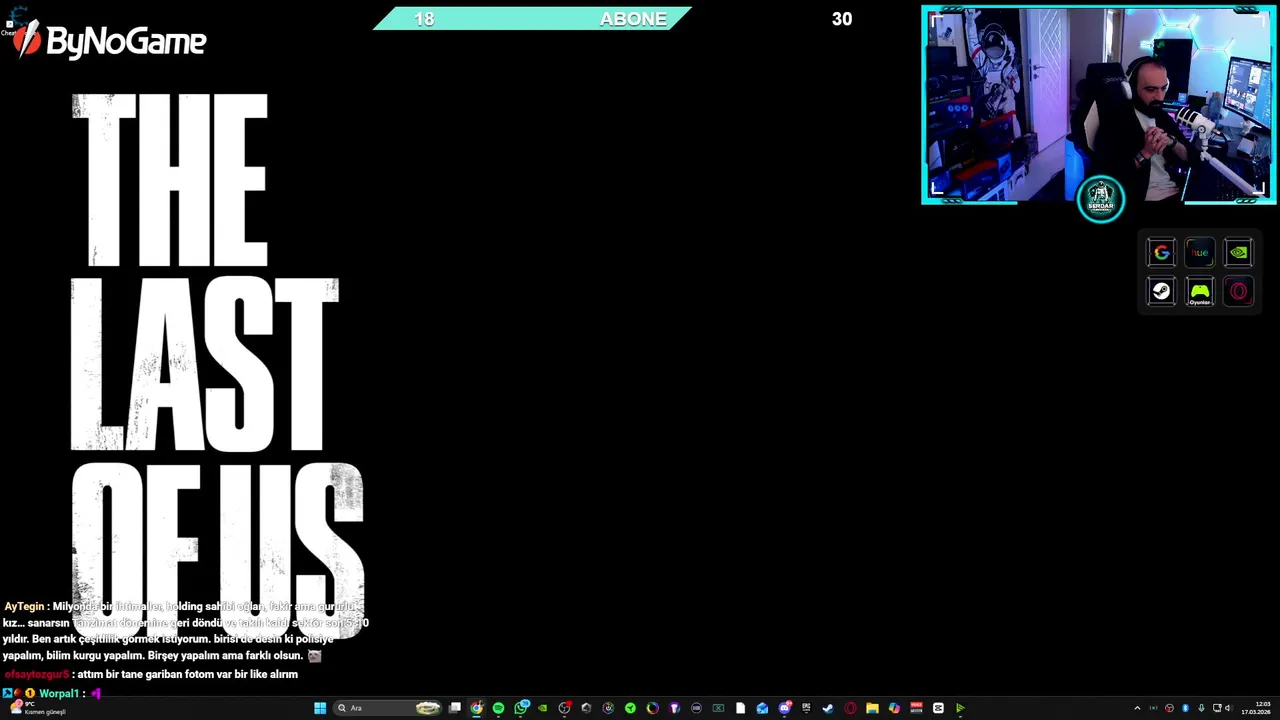This screenshot has height=720, width=1280.
Task: Open the Mail app on the taskbar
Action: 762,708
